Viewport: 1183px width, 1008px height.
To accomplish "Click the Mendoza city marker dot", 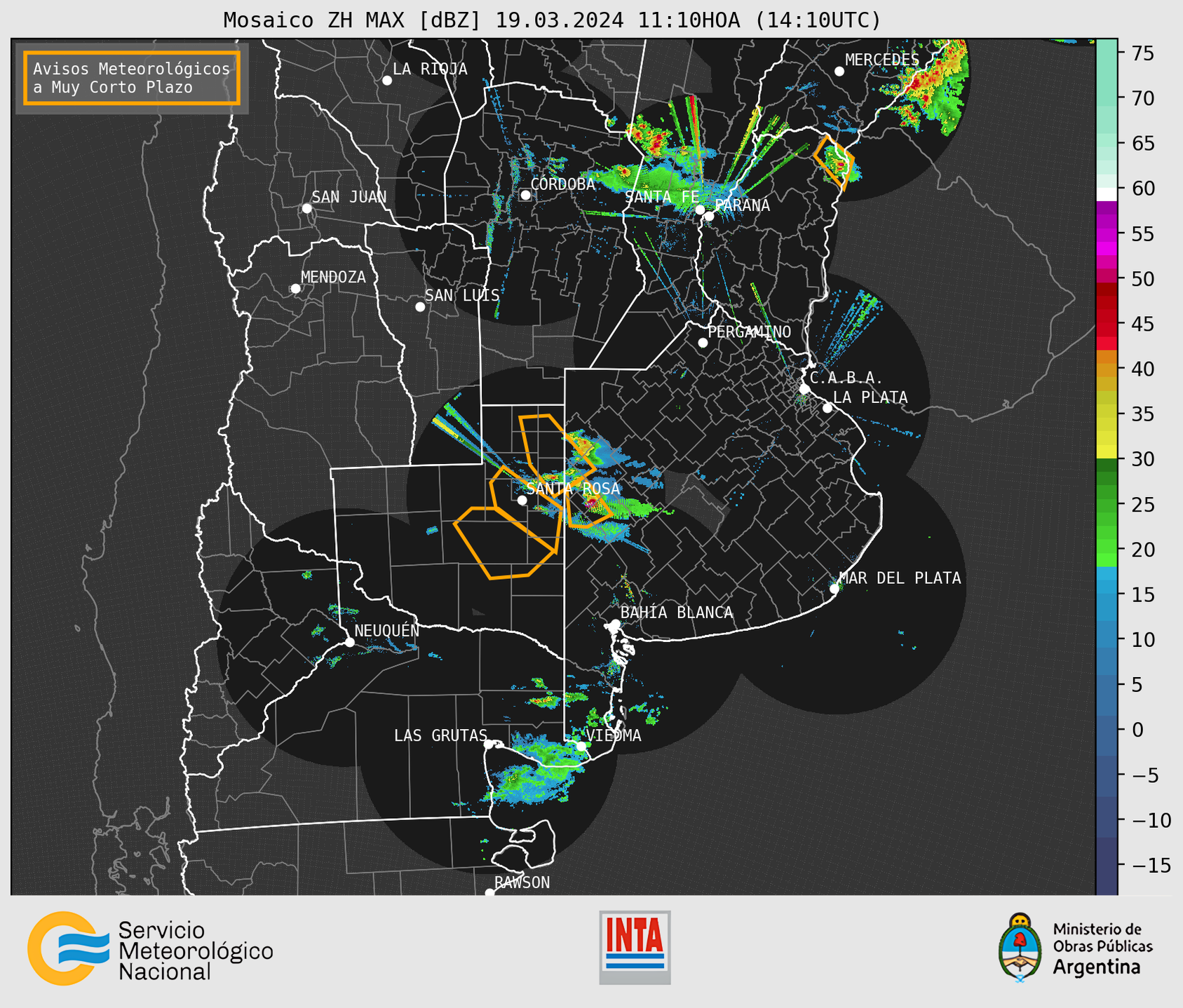I will pyautogui.click(x=295, y=289).
